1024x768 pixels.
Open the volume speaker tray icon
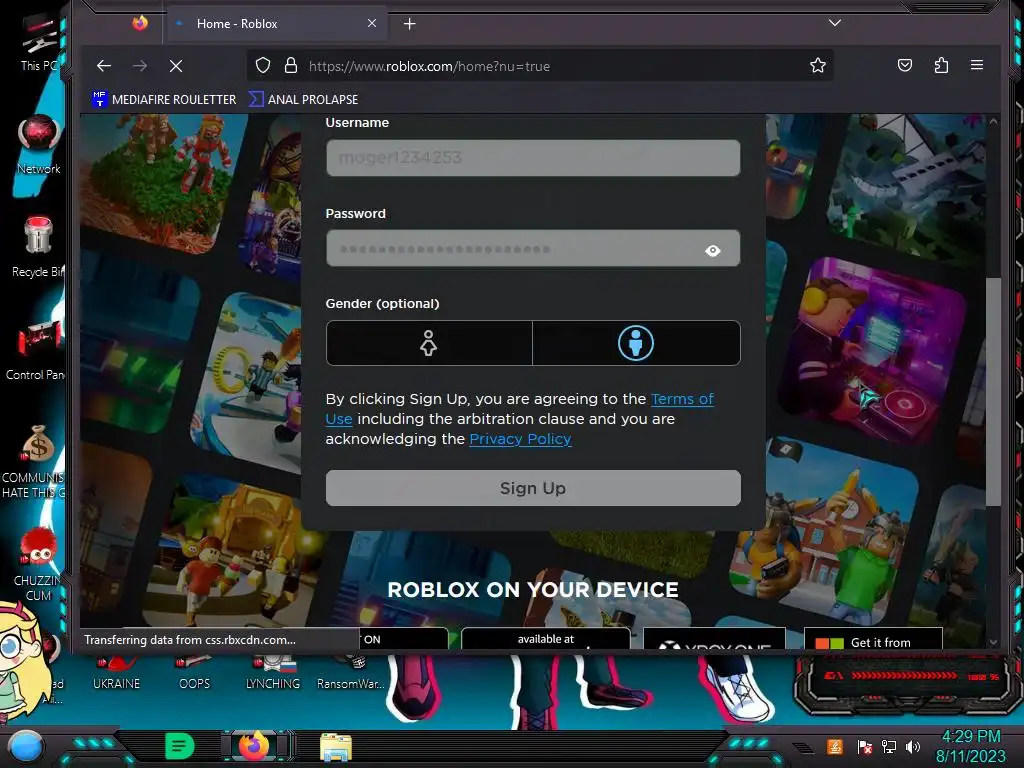pos(913,746)
